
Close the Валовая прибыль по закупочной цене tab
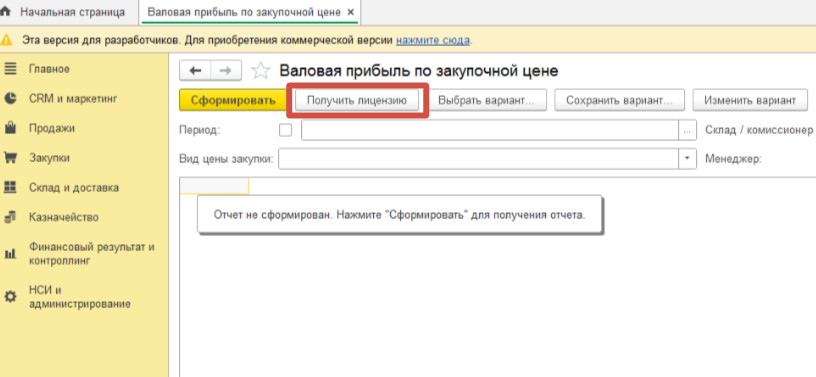click(x=350, y=12)
